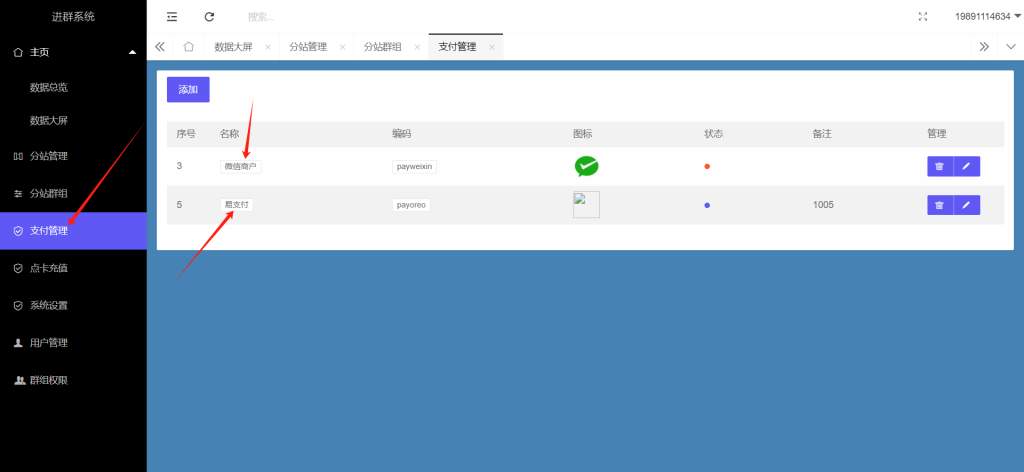This screenshot has height=472, width=1024.
Task: Open the 19891114634 account dropdown
Action: 987,17
